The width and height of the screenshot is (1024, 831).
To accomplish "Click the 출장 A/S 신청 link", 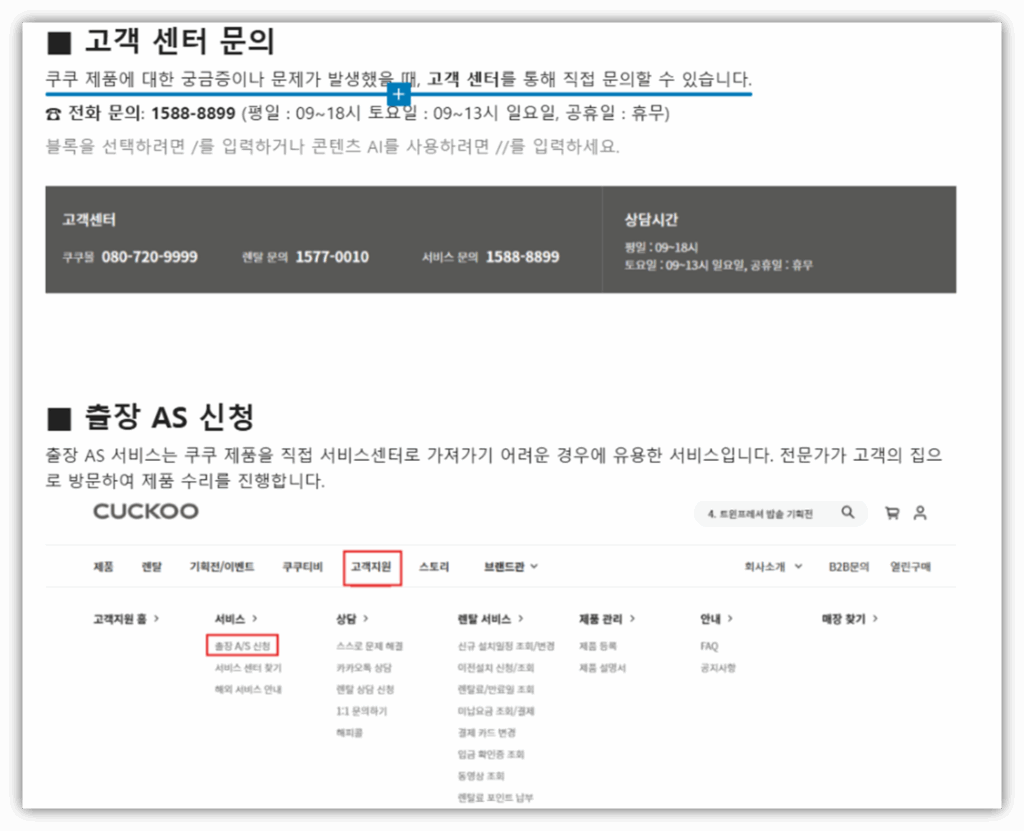I will tap(242, 645).
